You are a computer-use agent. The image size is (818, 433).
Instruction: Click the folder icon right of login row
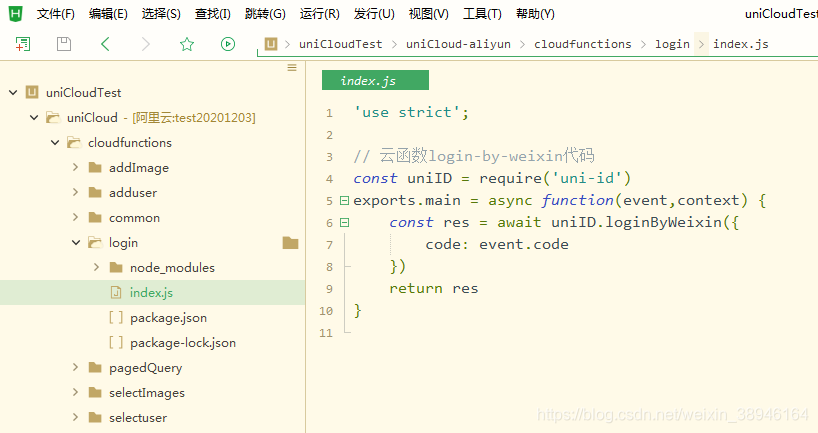(x=291, y=243)
